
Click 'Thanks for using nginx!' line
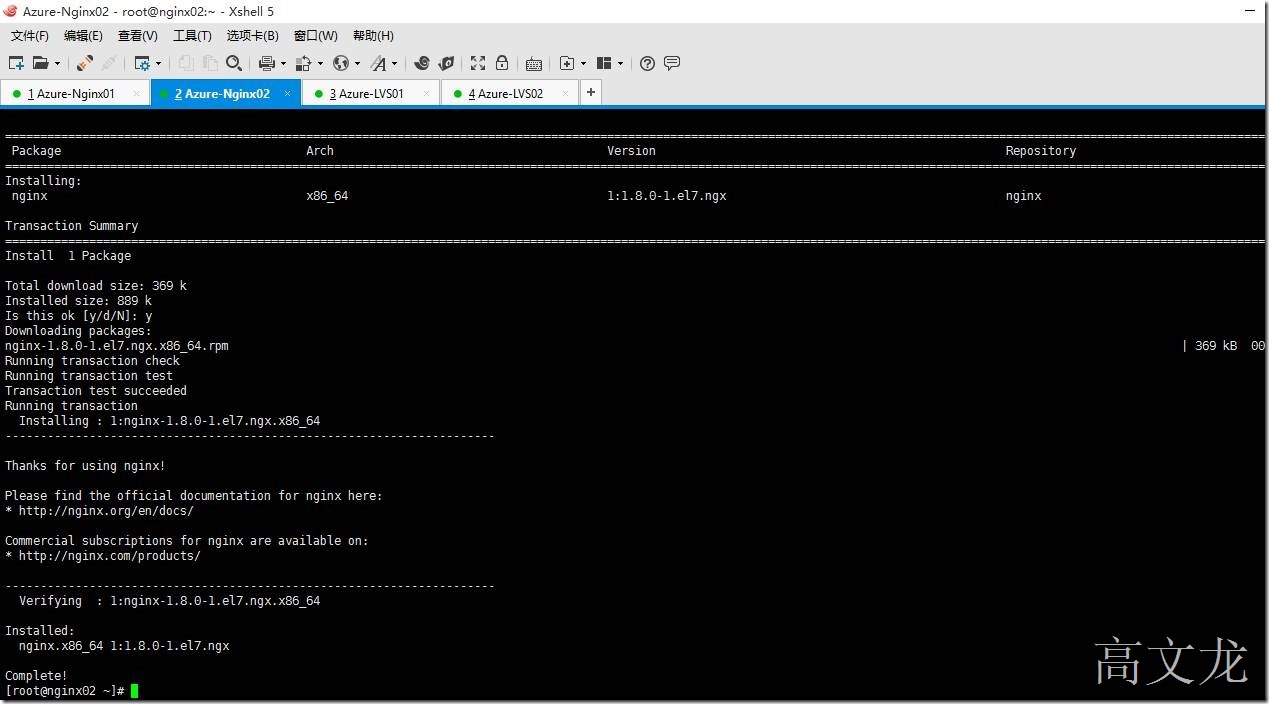click(x=85, y=466)
